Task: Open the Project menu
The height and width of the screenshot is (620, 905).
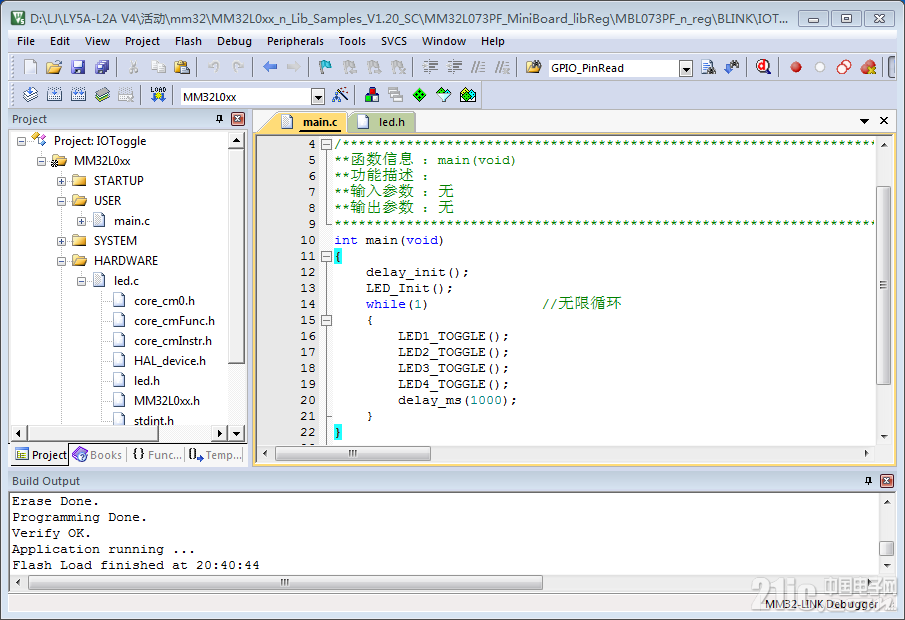Action: tap(142, 41)
